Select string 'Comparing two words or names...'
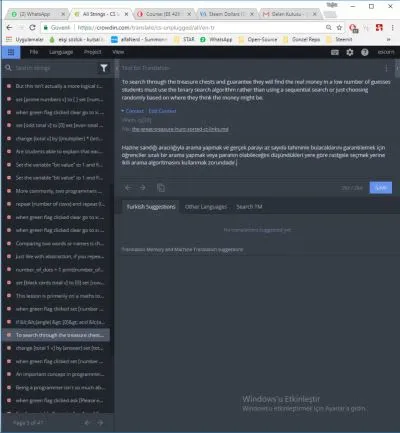This screenshot has height=433, width=400. pyautogui.click(x=56, y=243)
